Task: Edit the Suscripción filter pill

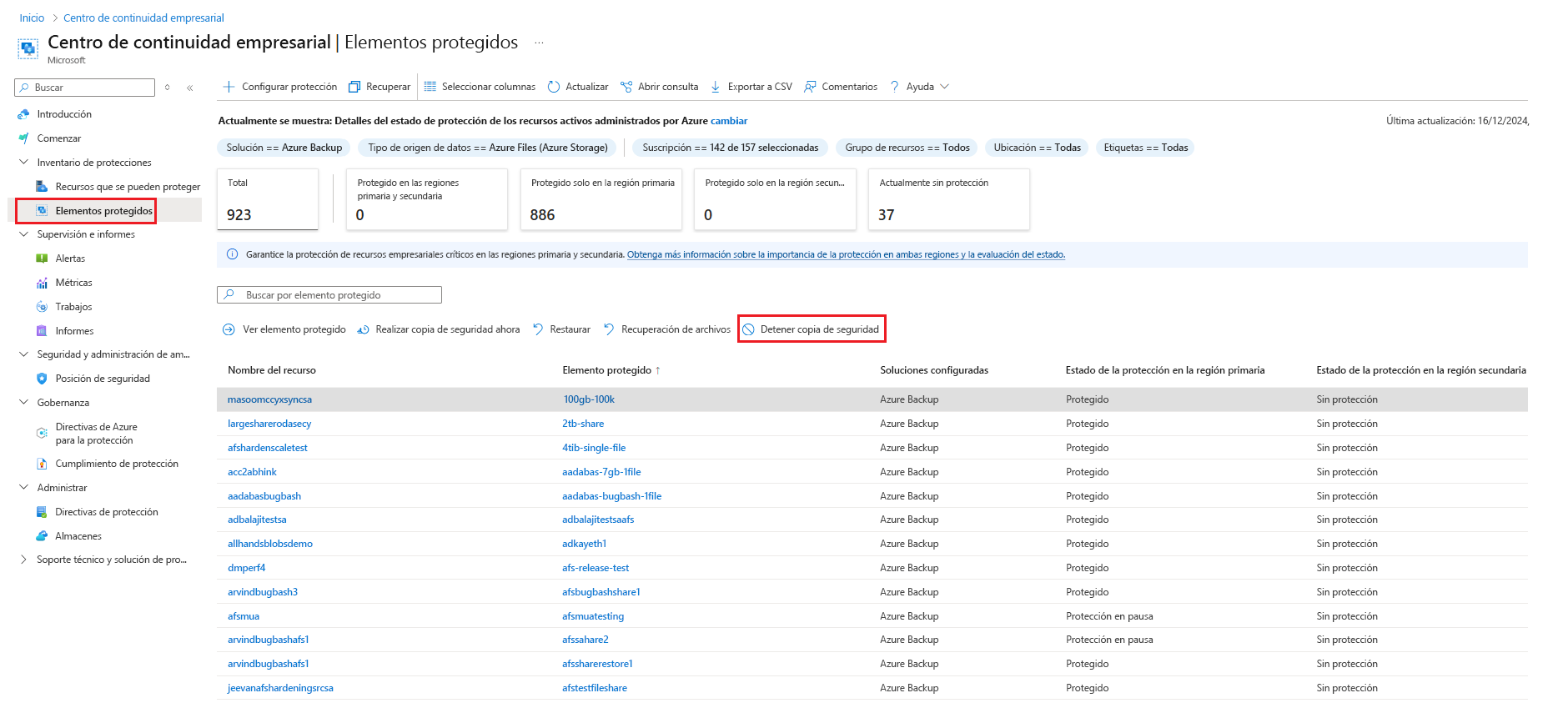Action: coord(731,148)
